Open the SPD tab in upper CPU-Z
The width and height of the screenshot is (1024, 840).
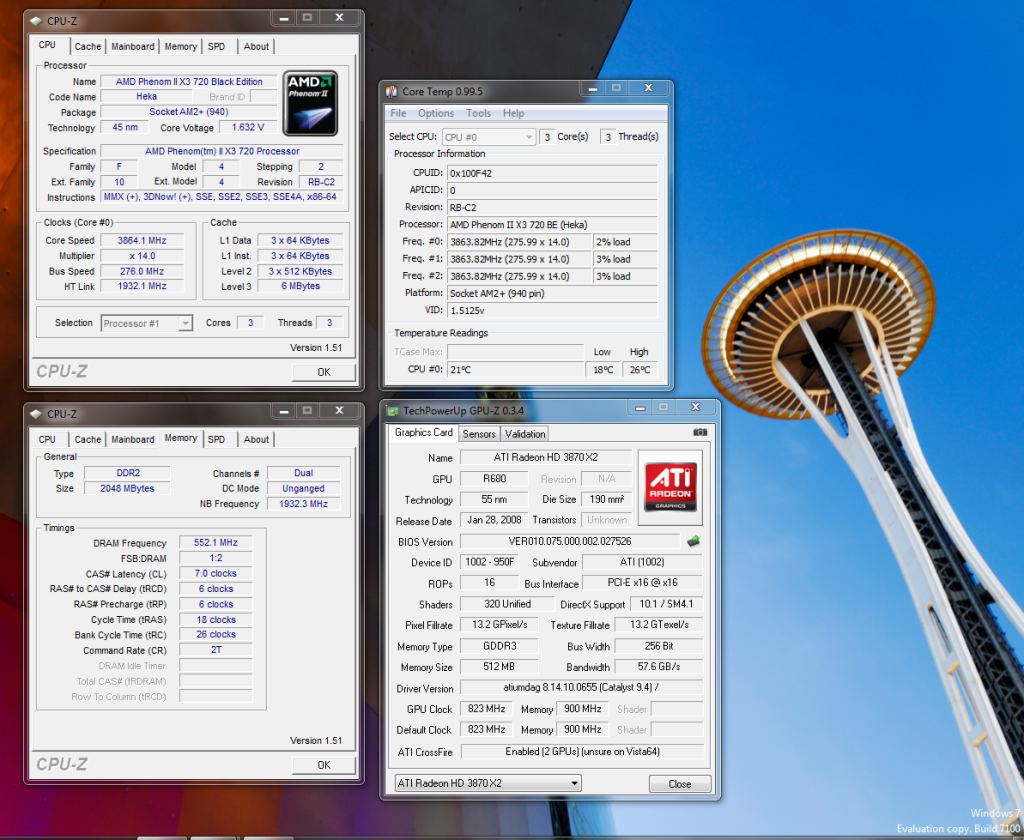pyautogui.click(x=216, y=46)
